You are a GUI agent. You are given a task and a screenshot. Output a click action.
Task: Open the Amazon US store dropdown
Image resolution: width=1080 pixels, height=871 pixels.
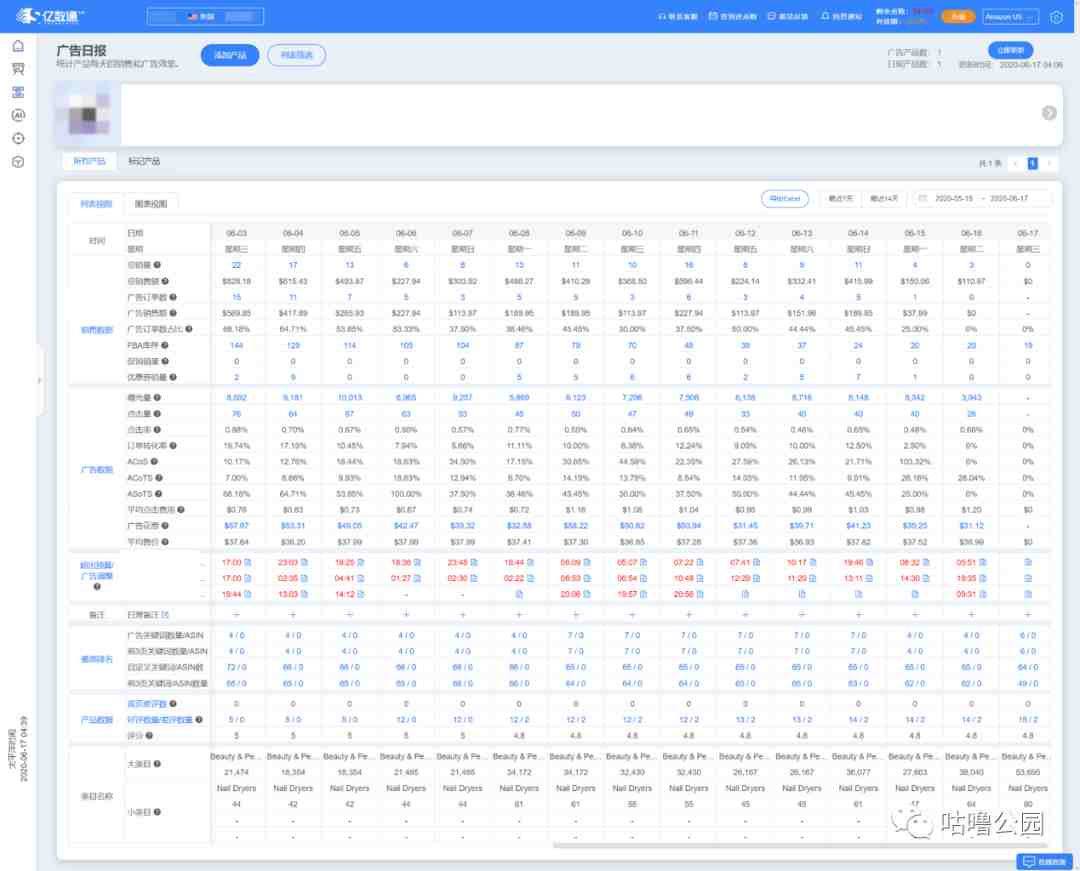(x=1010, y=17)
